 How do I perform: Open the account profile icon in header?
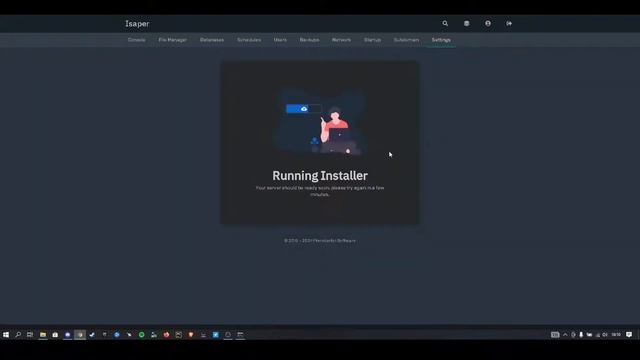click(x=488, y=24)
